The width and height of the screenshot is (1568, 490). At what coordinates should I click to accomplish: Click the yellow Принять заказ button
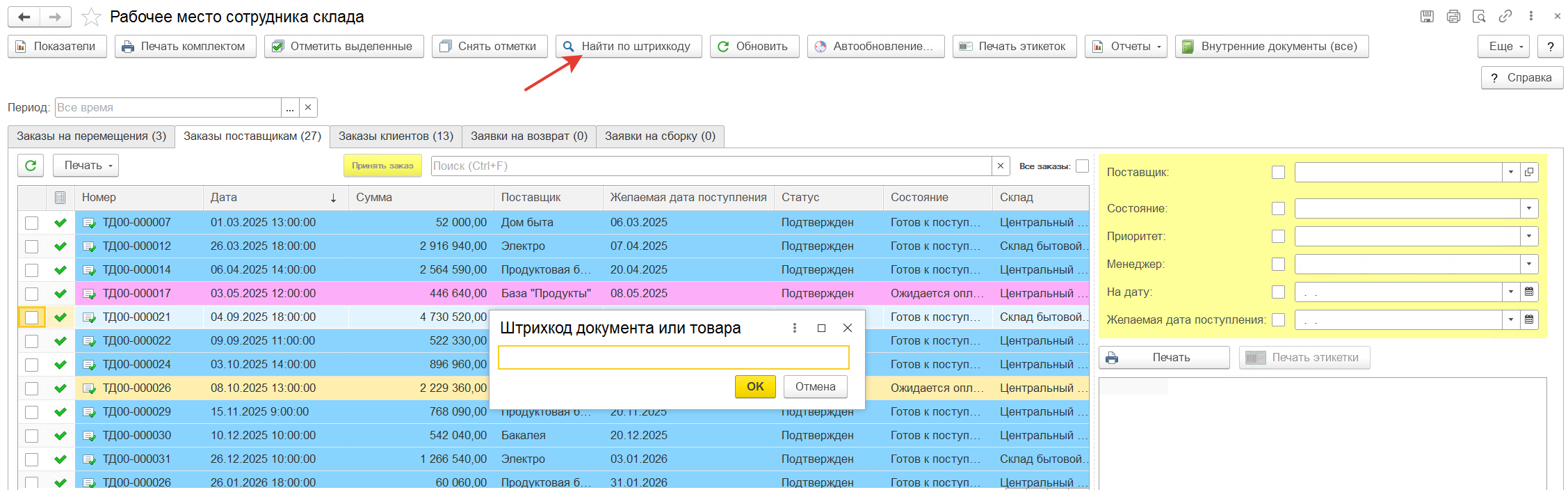point(382,166)
